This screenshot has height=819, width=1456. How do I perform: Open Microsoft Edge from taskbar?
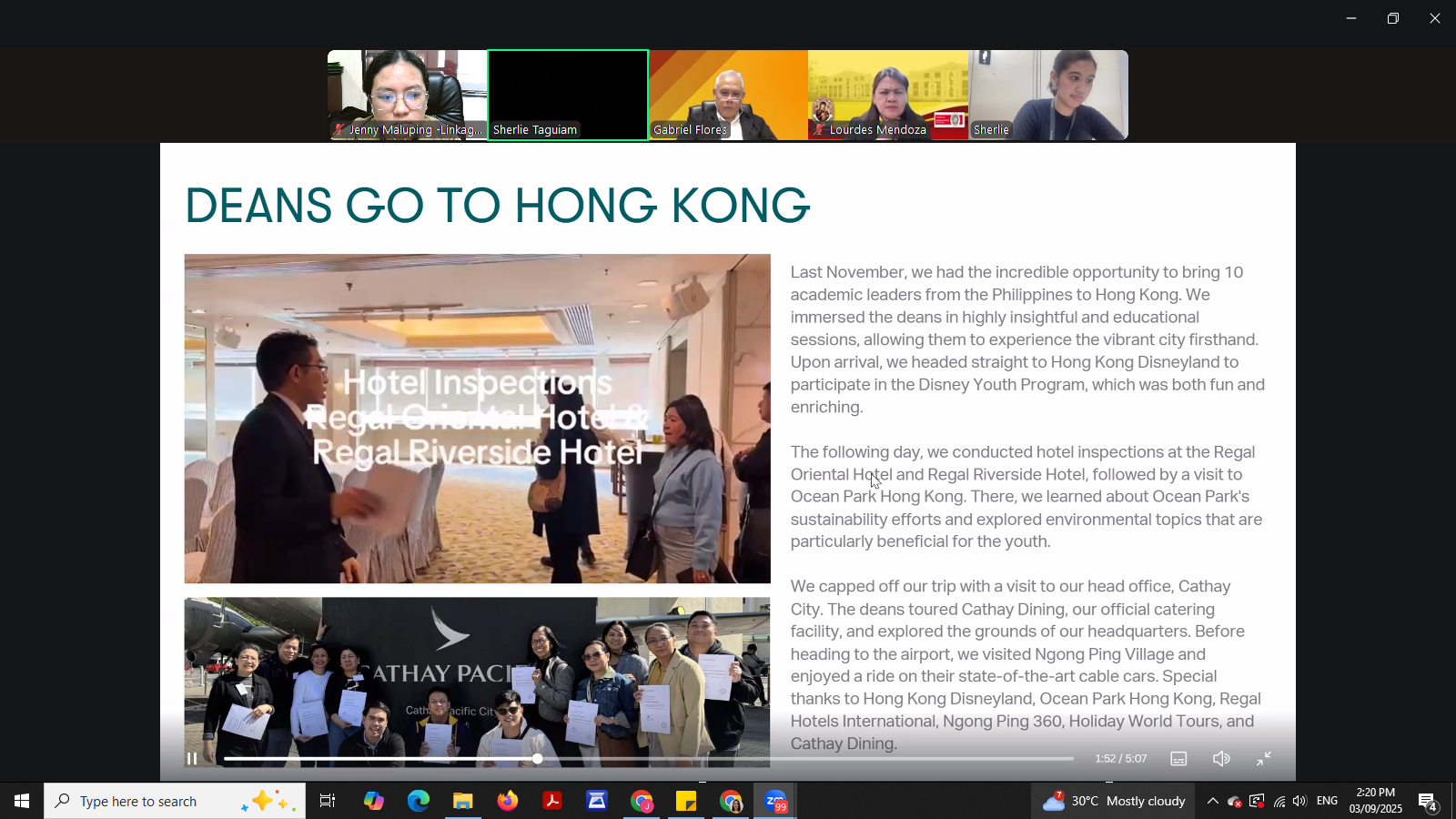pos(419,801)
